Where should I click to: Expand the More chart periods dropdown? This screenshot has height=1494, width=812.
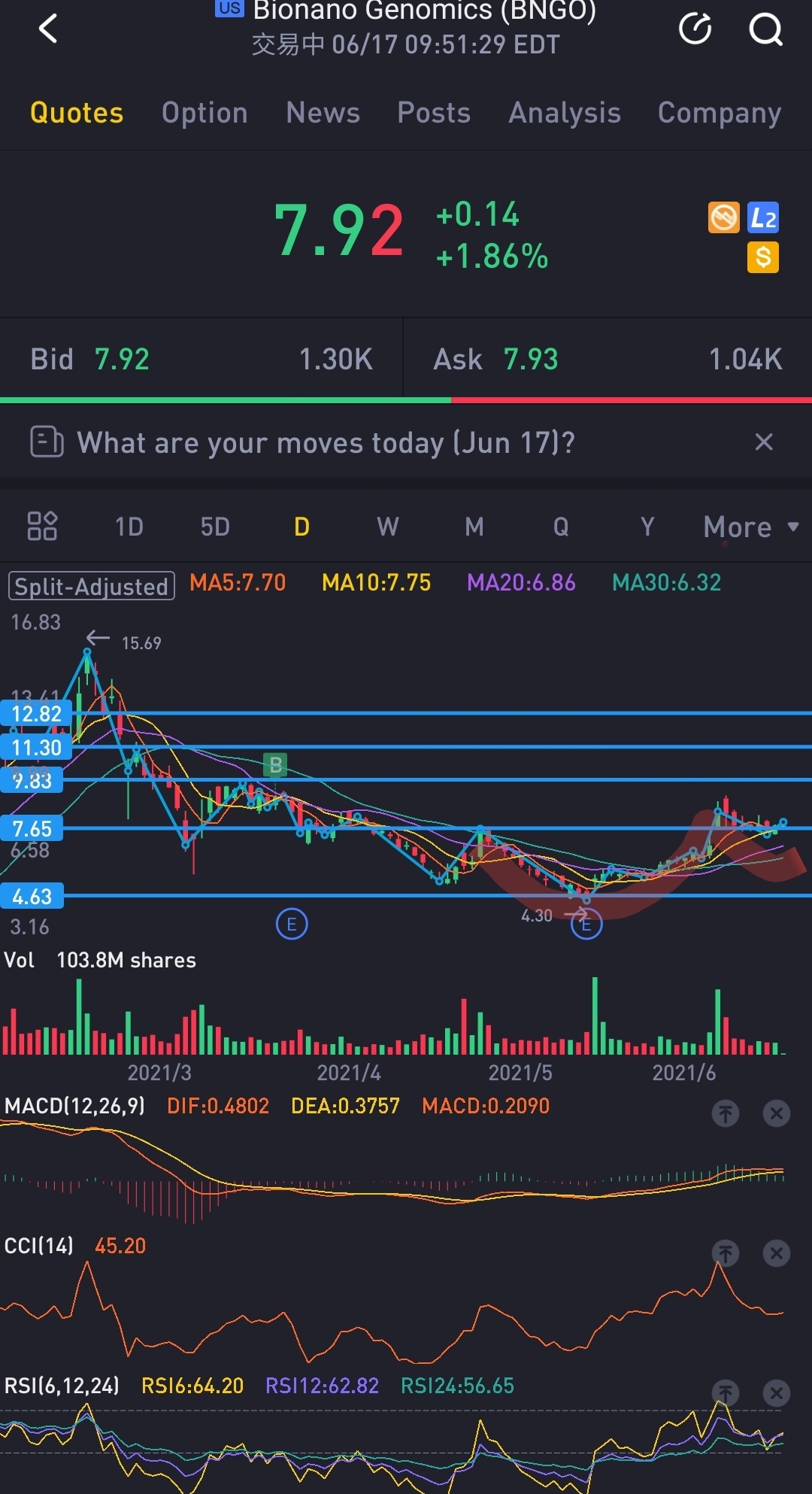point(751,527)
